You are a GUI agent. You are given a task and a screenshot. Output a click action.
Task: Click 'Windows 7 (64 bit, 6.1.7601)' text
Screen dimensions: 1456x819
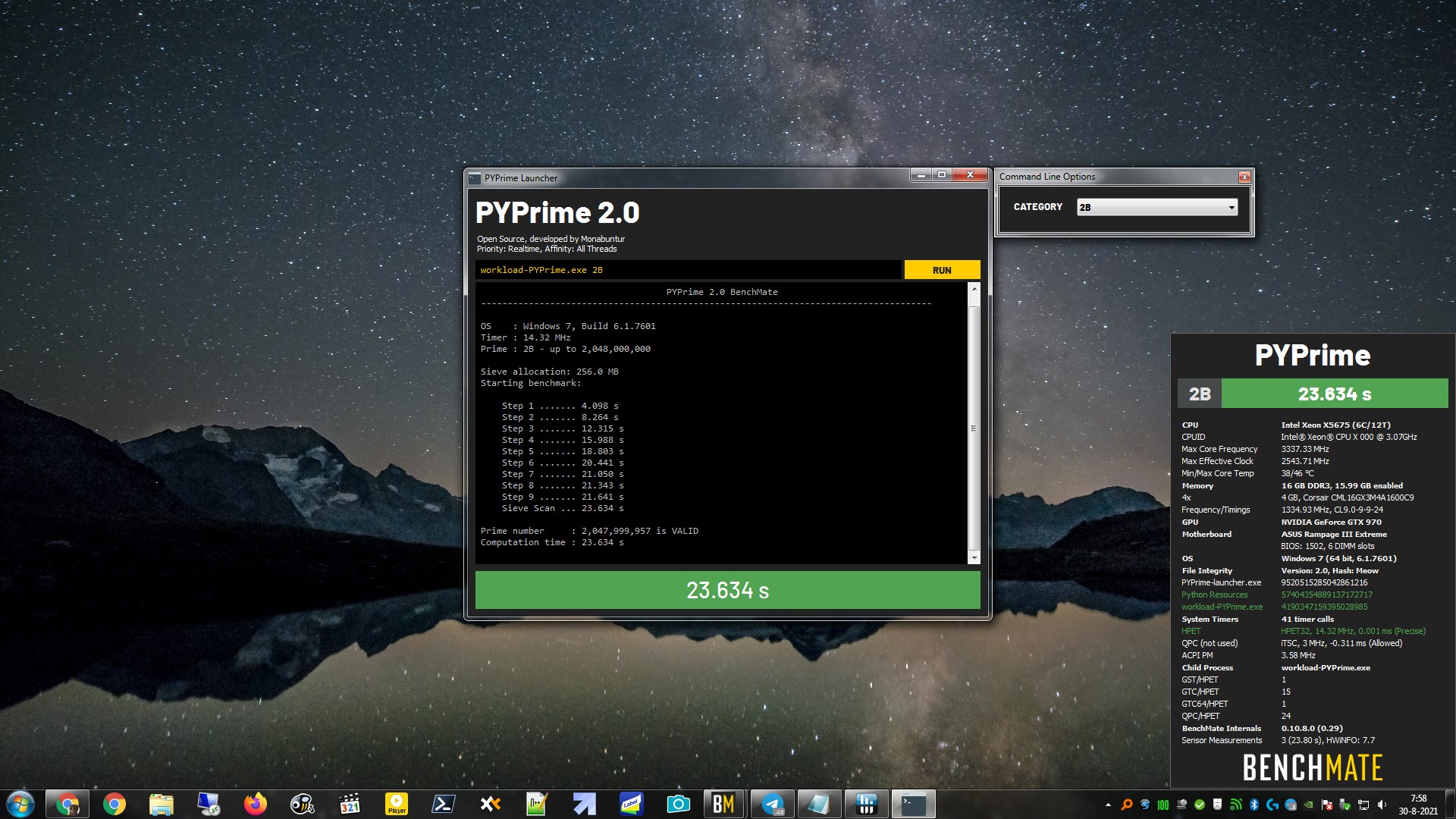click(x=1338, y=558)
